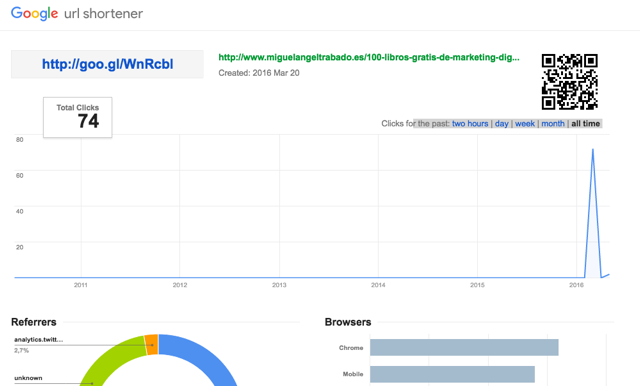Select the unknown referrer label
Screen dimensions: 640x386
tap(28, 378)
